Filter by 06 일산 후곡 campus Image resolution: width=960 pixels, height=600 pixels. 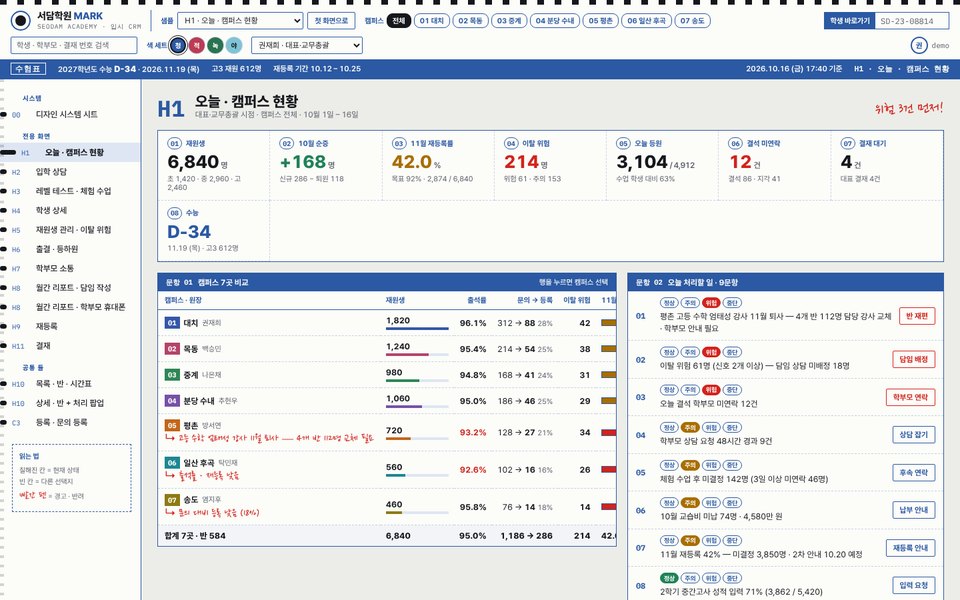(x=647, y=21)
